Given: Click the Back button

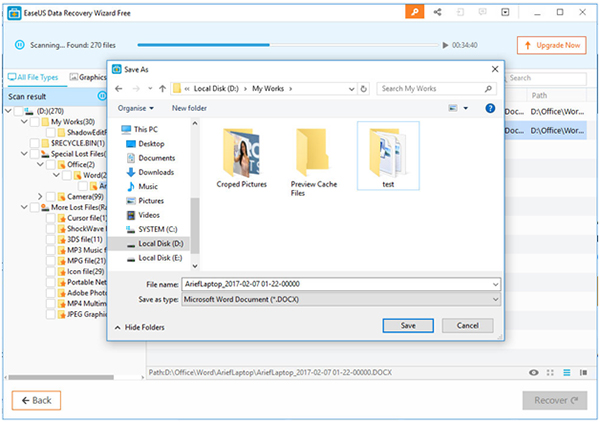Looking at the screenshot, I should click(36, 401).
